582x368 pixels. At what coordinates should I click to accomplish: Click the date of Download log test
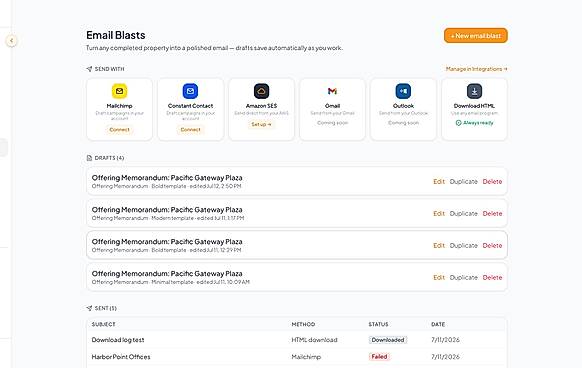445,340
